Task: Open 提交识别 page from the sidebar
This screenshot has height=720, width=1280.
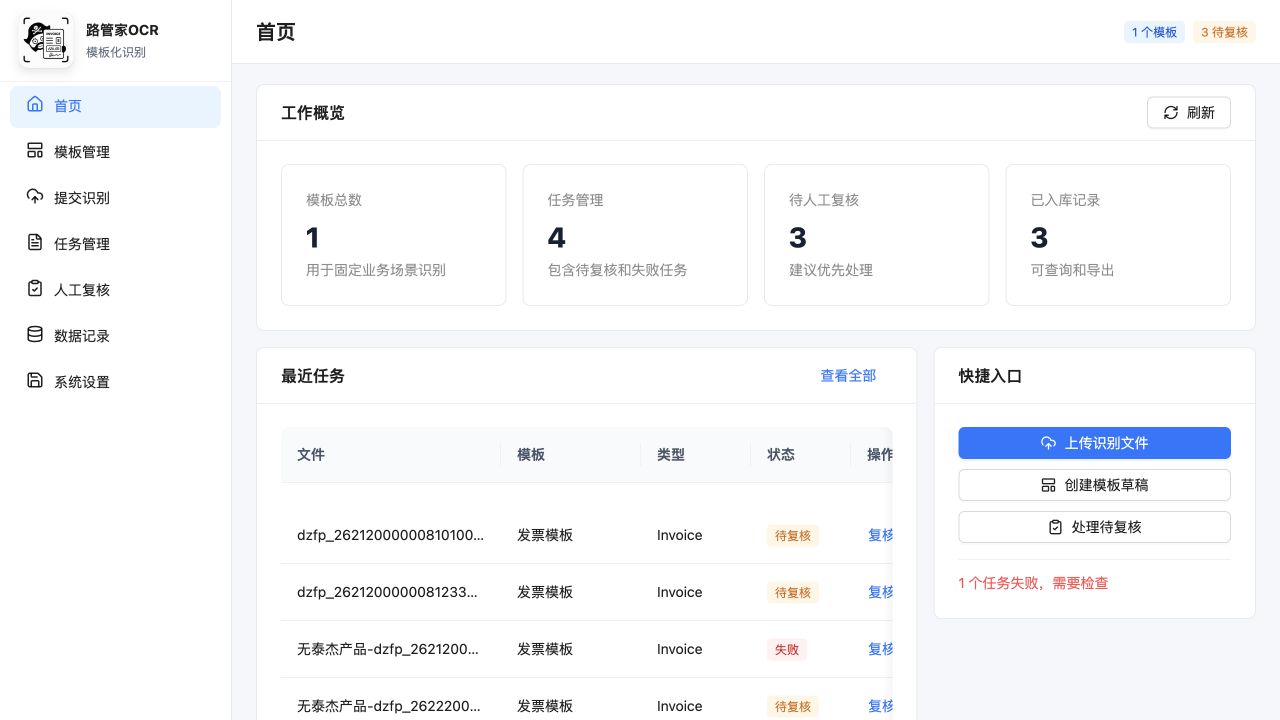Action: pyautogui.click(x=115, y=198)
